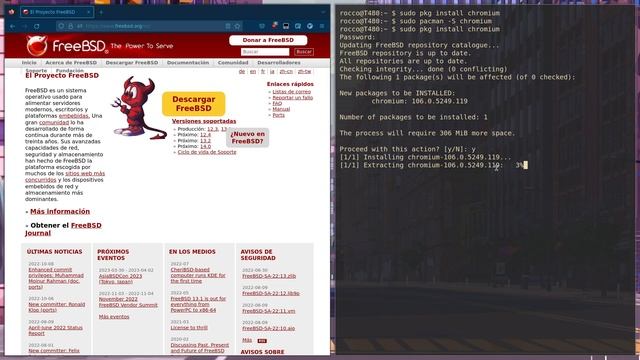Switch language to de

pyautogui.click(x=242, y=71)
